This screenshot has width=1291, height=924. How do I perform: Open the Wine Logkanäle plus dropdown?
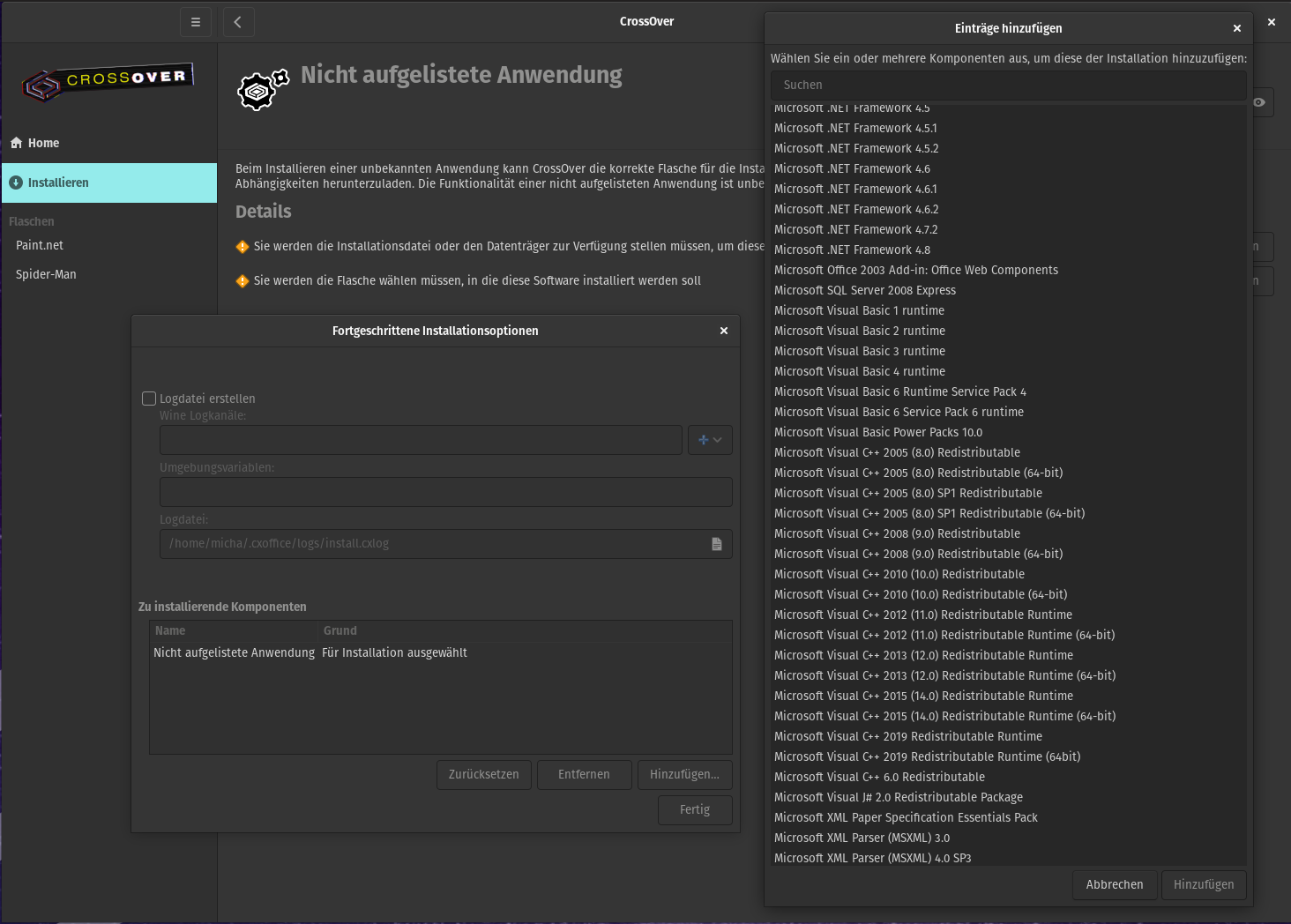pyautogui.click(x=710, y=440)
